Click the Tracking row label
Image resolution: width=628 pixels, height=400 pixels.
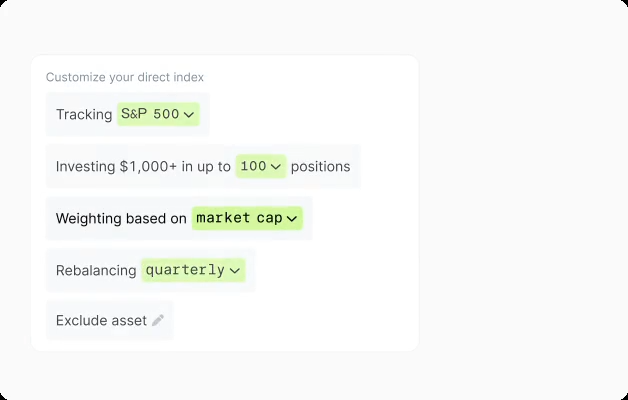point(84,115)
